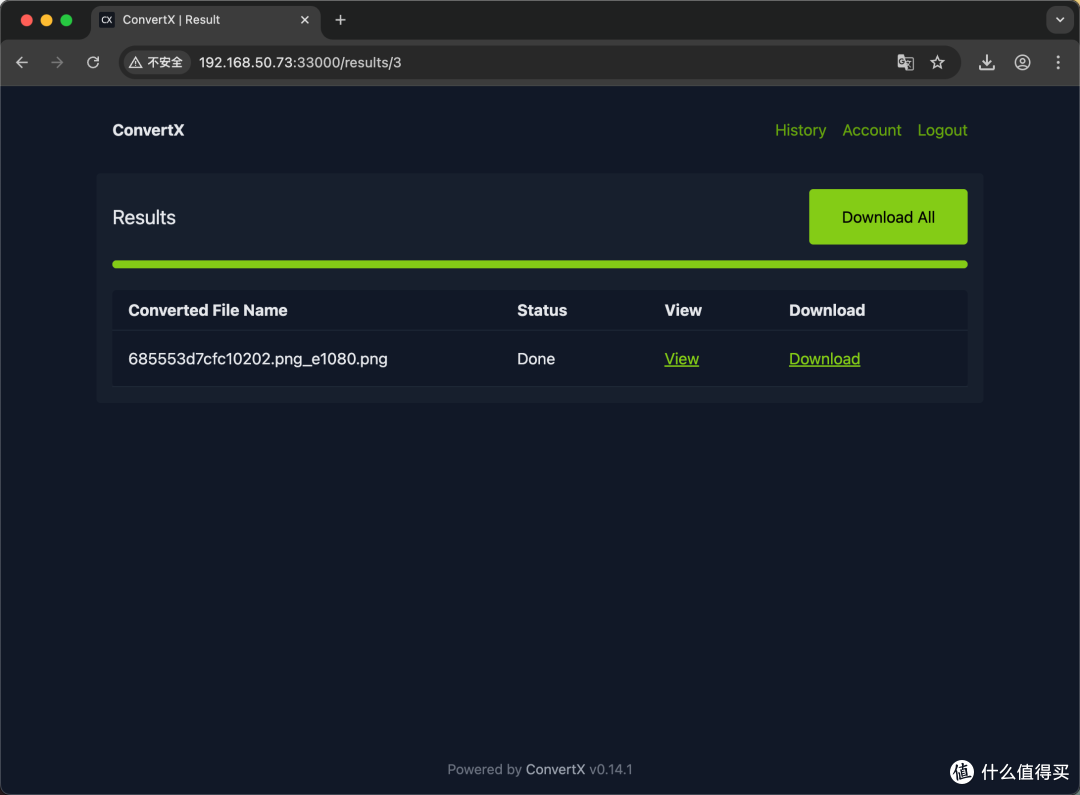Click the plus to open a new tab
Screen dimensions: 1080x795
click(x=340, y=19)
